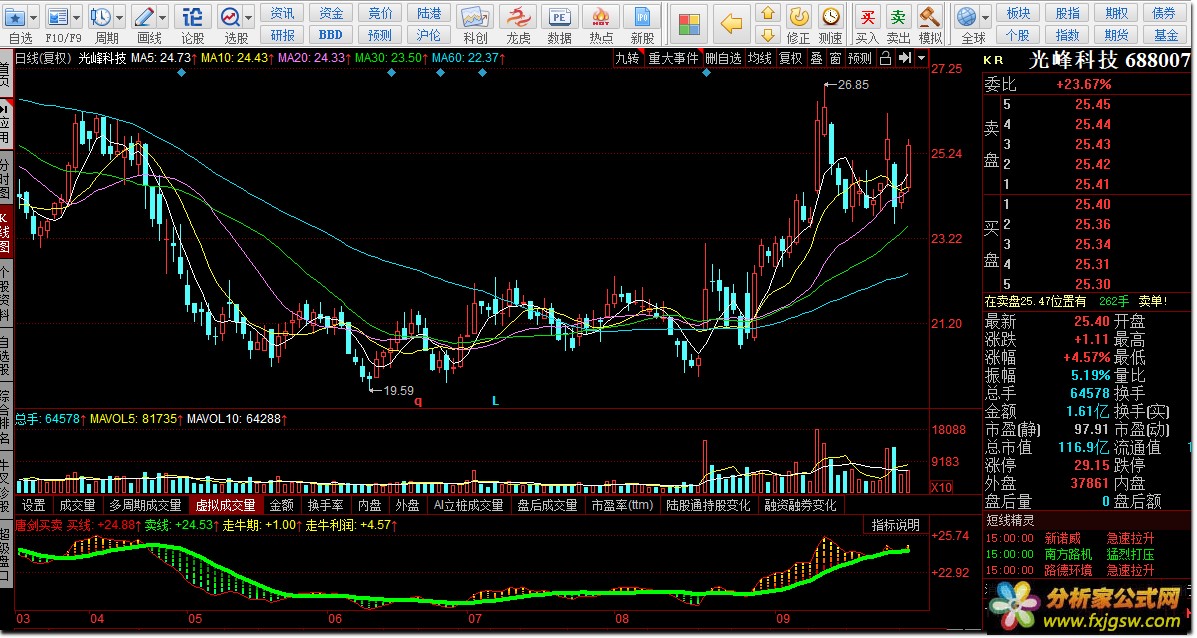Toggle 均线 moving averages display

[759, 58]
